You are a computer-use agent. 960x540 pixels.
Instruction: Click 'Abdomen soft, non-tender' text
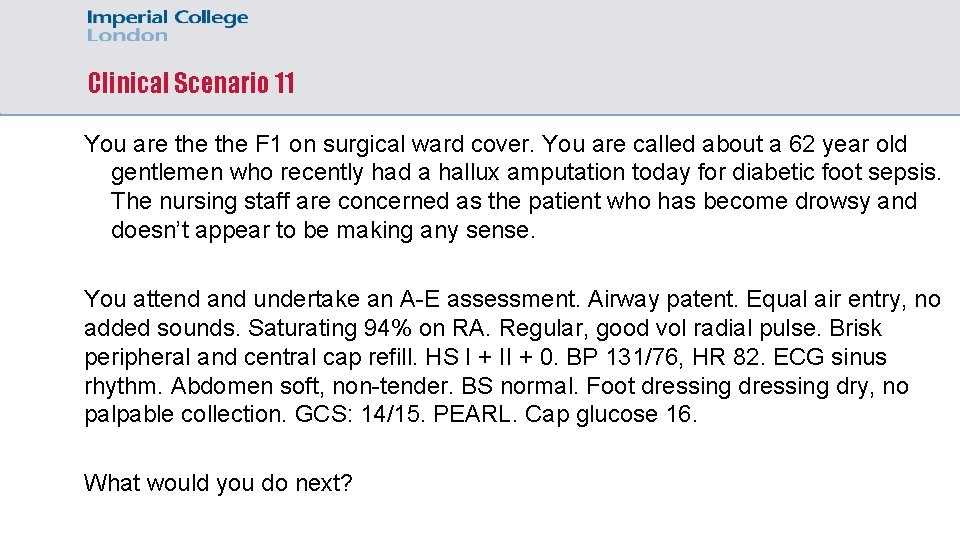click(310, 386)
